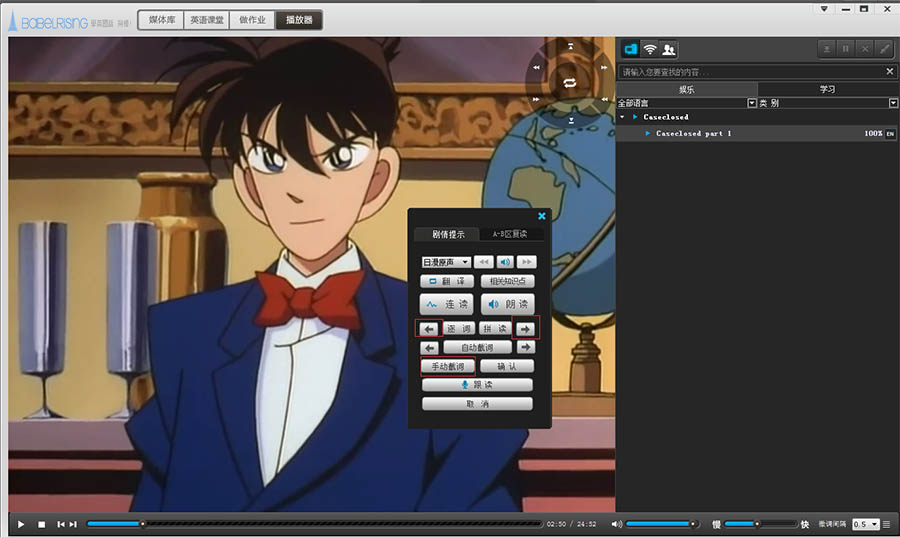This screenshot has height=537, width=900.
Task: Select Caseclosed part 1 entry
Action: 693,134
